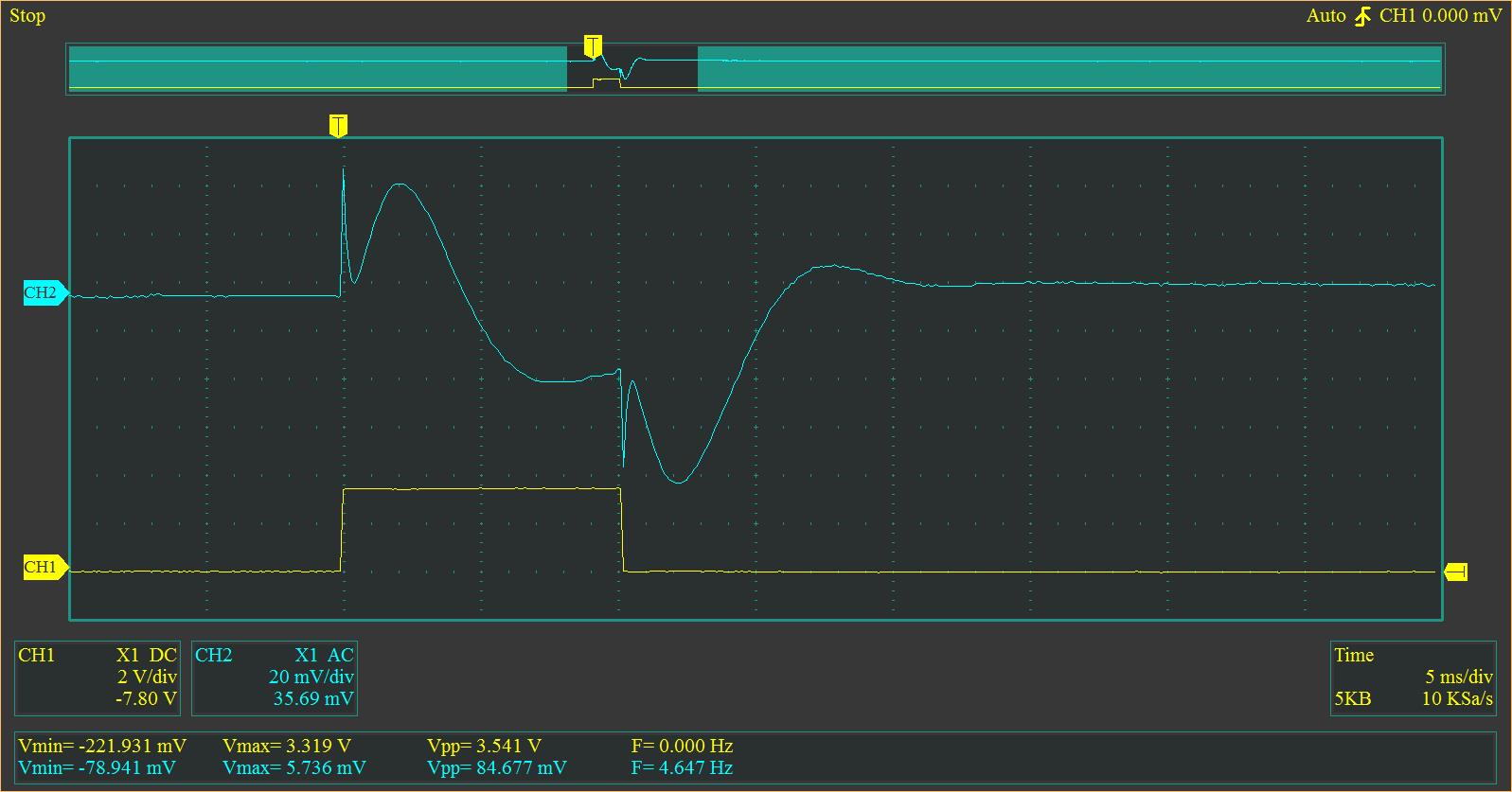Click the CH2 X1 AC coupling text
The height and width of the screenshot is (792, 1512).
click(x=324, y=655)
